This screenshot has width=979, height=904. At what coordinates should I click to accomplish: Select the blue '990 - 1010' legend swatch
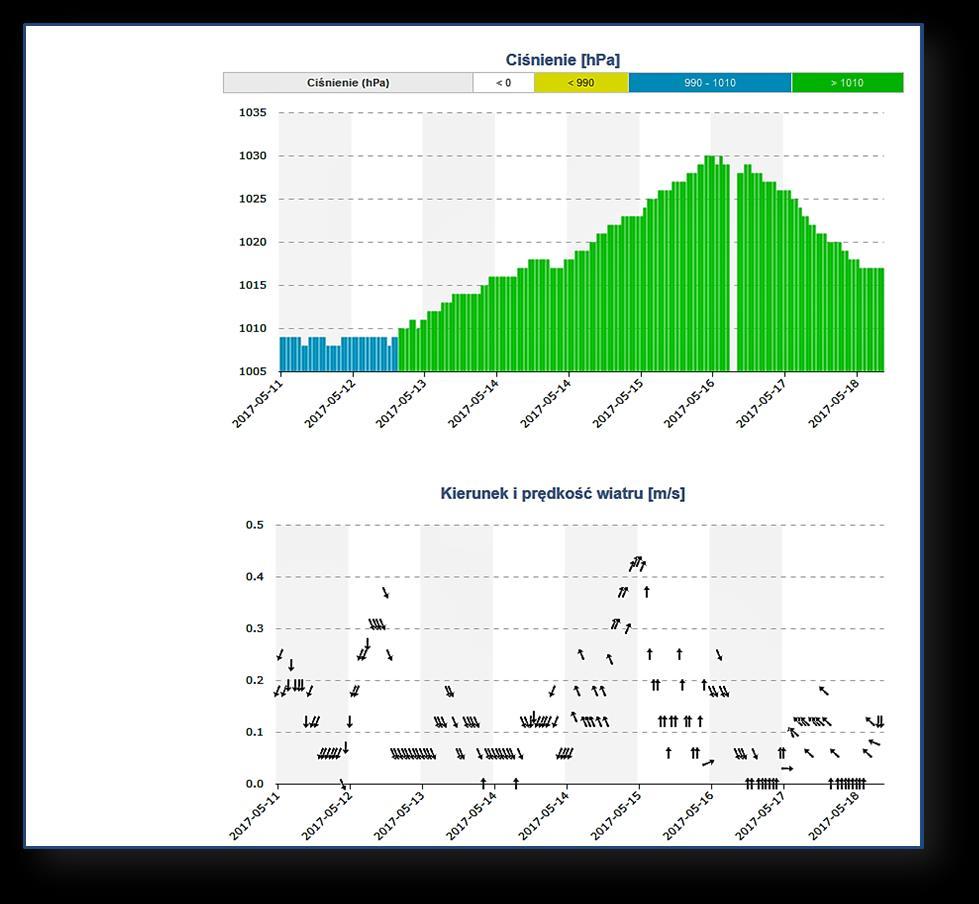(710, 82)
